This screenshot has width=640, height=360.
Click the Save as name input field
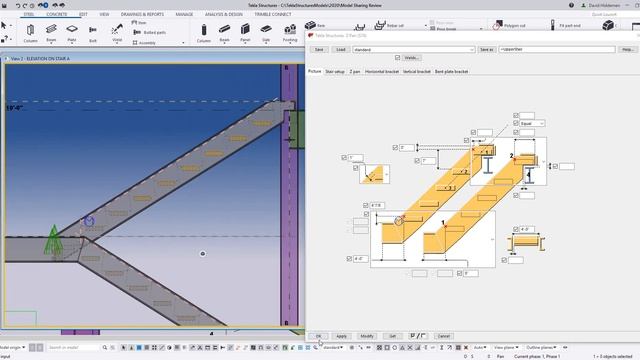tap(557, 49)
